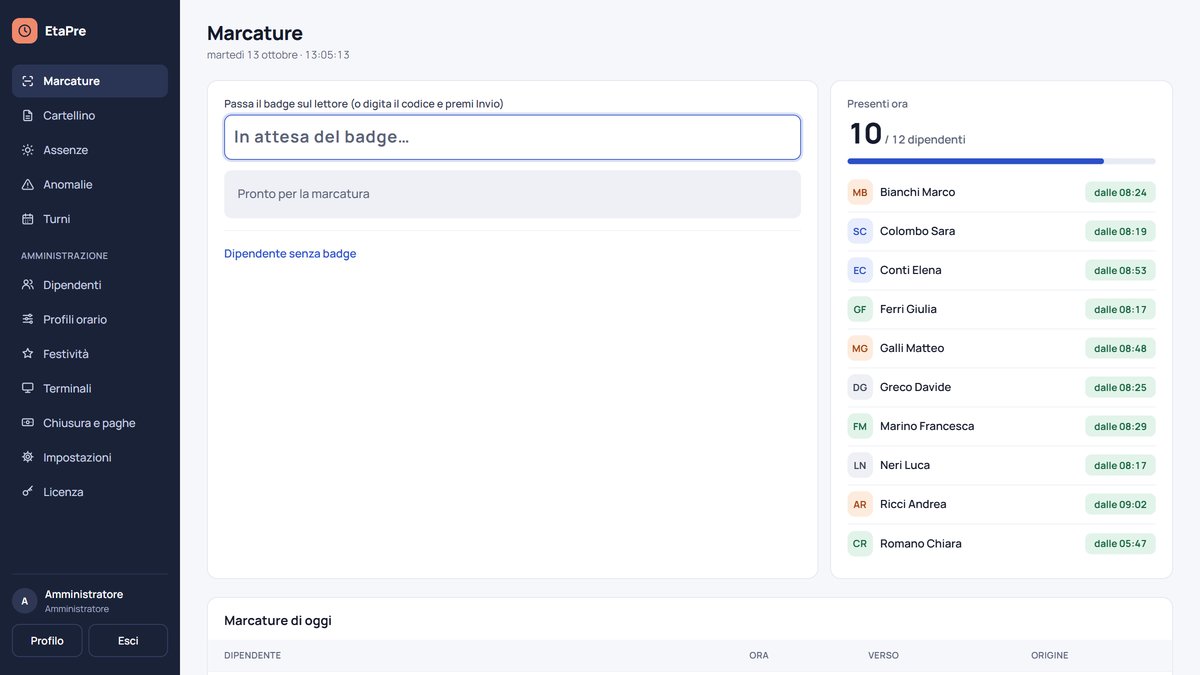
Task: Open the Turni menu label
Action: (57, 219)
